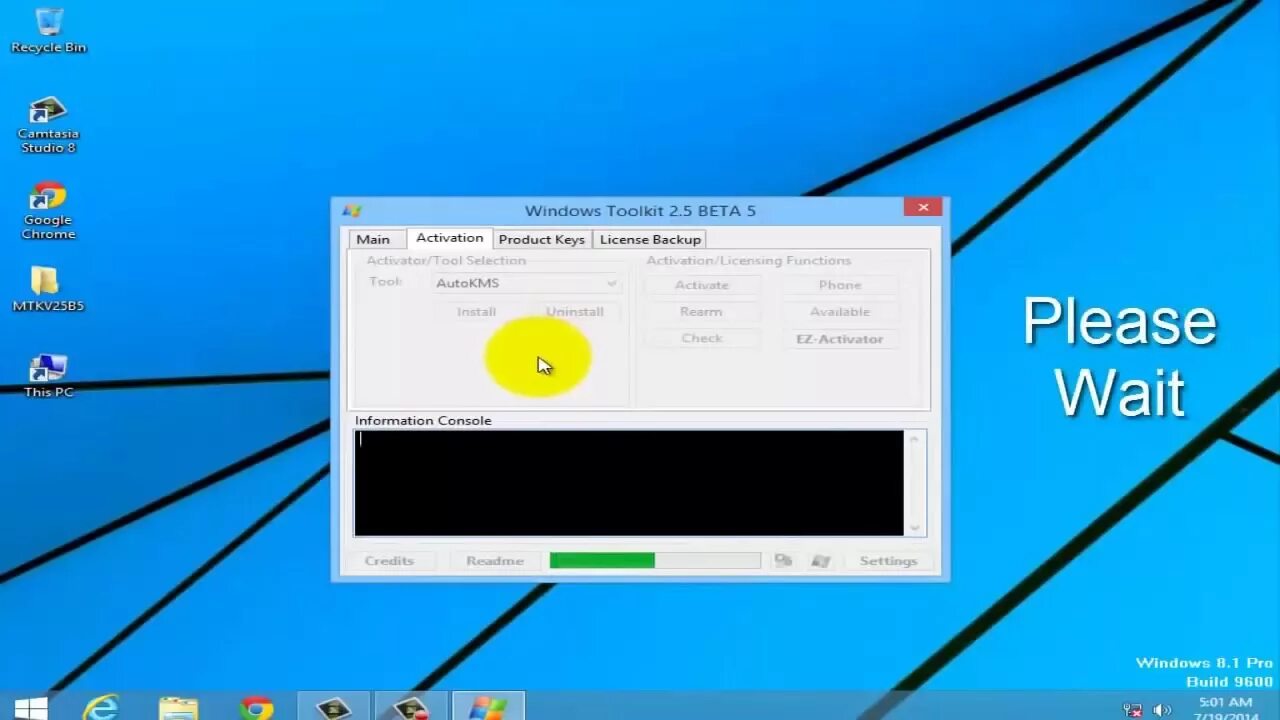Screen dimensions: 1280x720
Task: Open the Settings button
Action: (888, 561)
